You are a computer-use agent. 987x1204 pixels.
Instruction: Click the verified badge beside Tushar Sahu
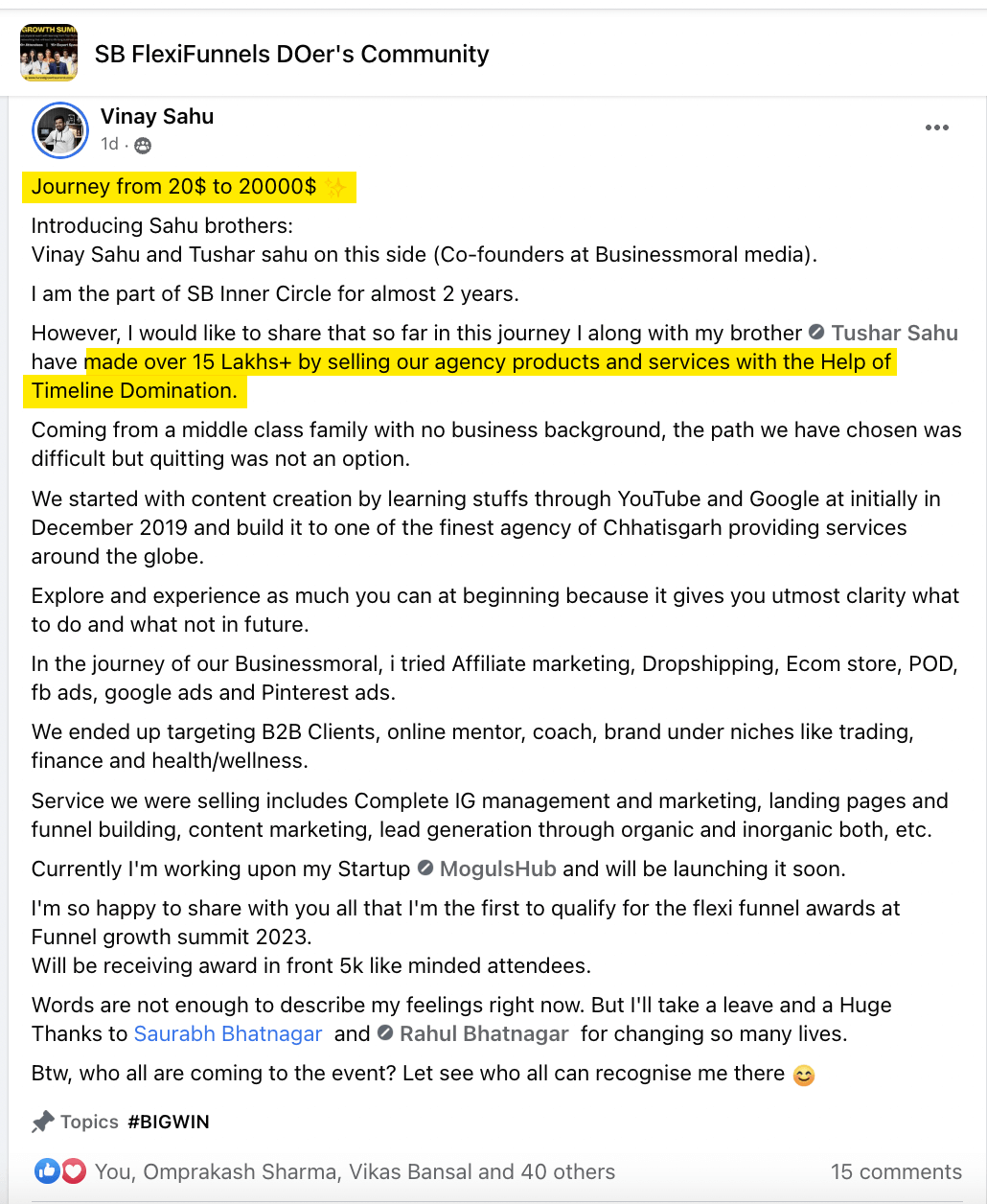click(815, 333)
